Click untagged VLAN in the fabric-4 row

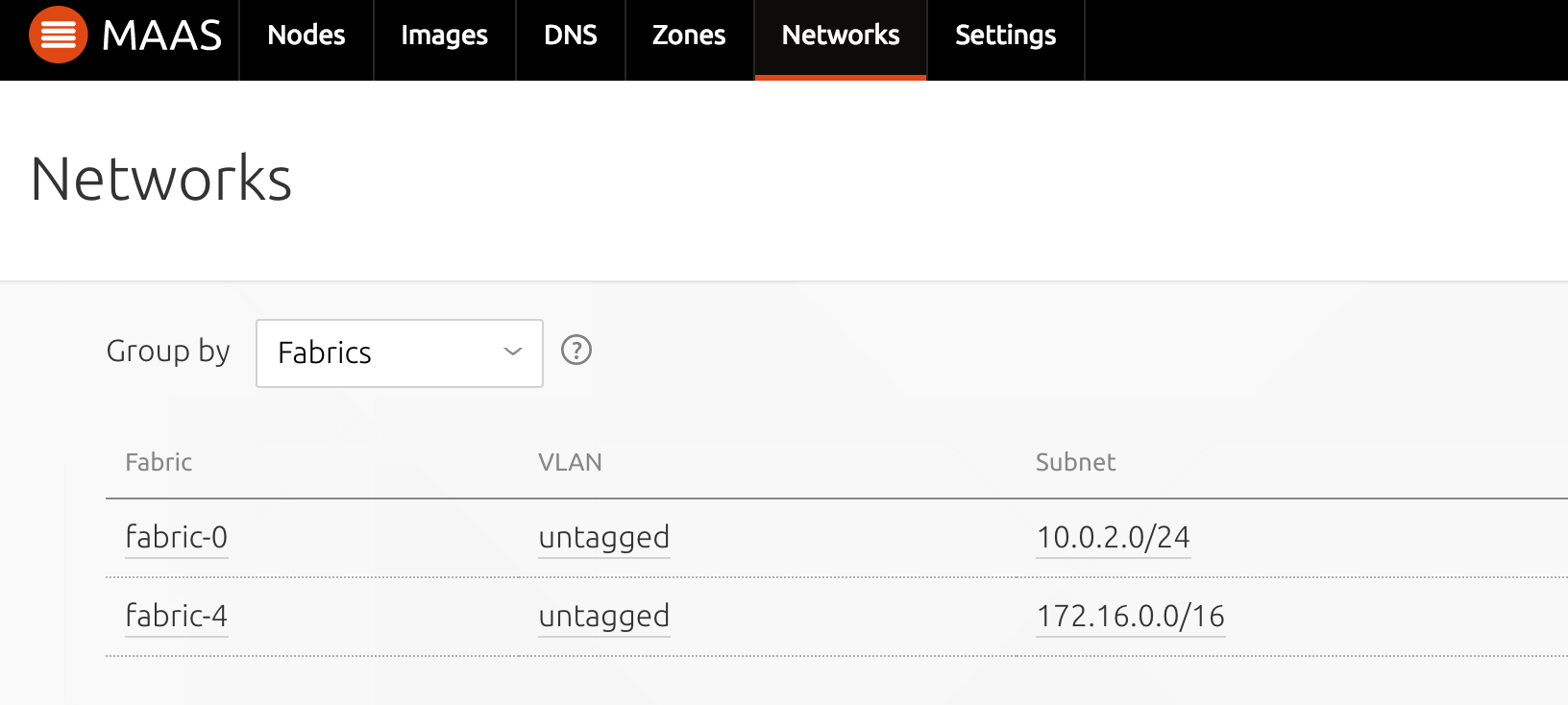(604, 616)
